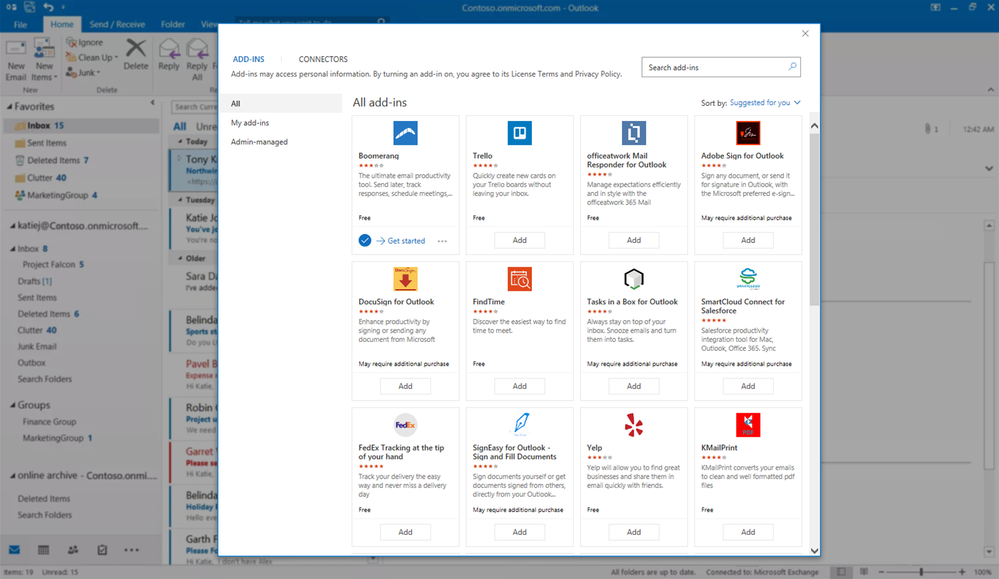Collapse the online archive folder tree
Screen dimensions: 999x579
[x=13, y=476]
